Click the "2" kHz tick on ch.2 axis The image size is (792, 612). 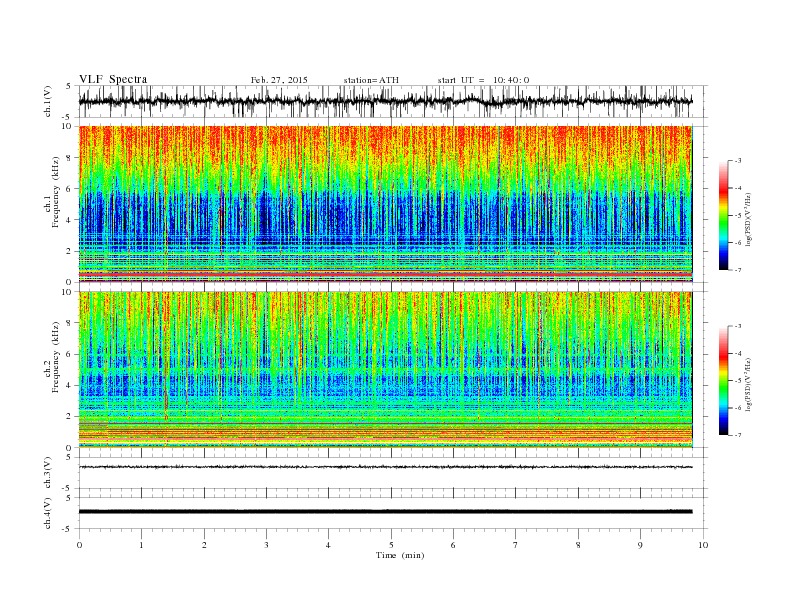point(69,417)
